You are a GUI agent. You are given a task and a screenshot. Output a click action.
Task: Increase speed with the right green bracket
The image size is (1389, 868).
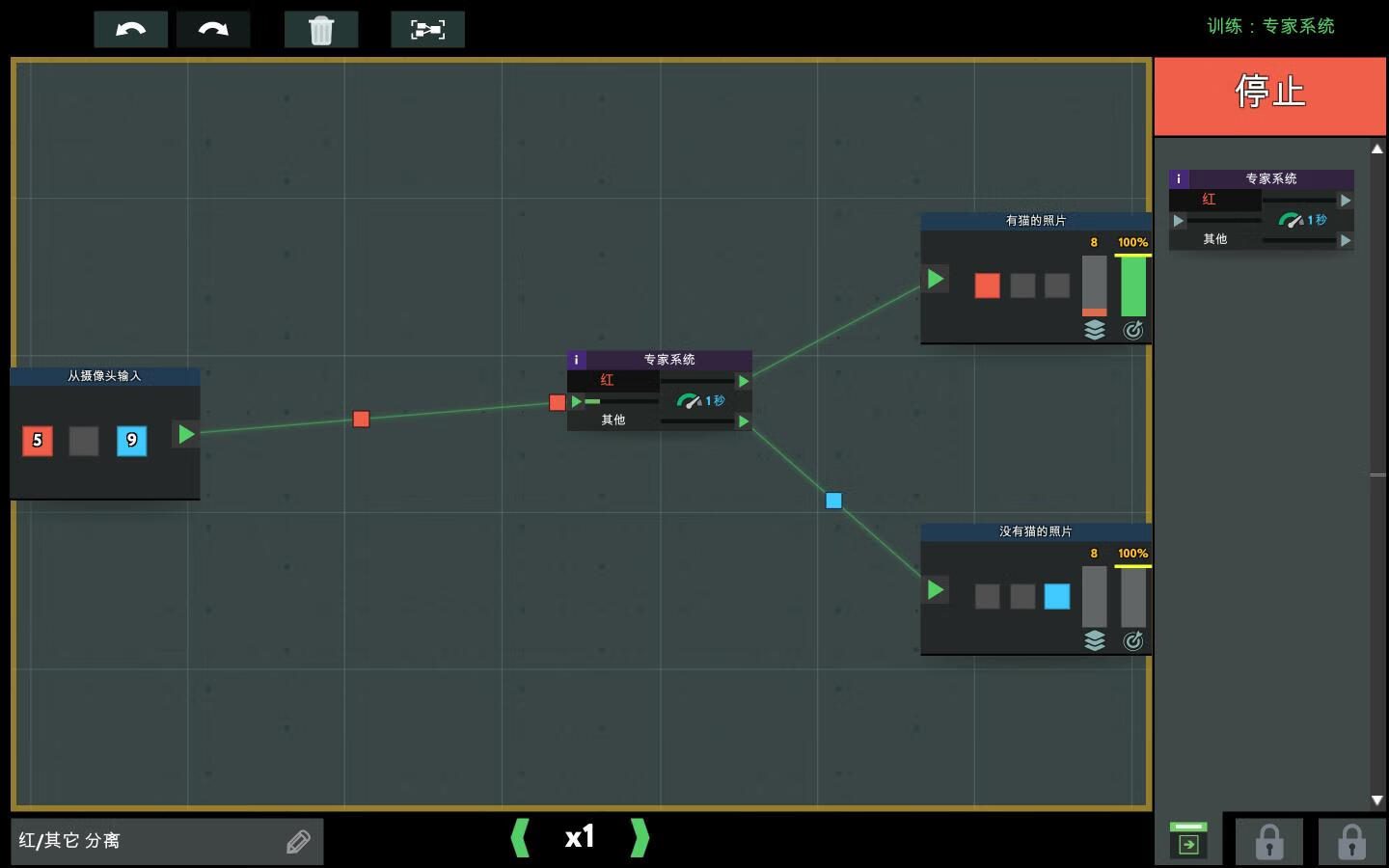pos(640,837)
